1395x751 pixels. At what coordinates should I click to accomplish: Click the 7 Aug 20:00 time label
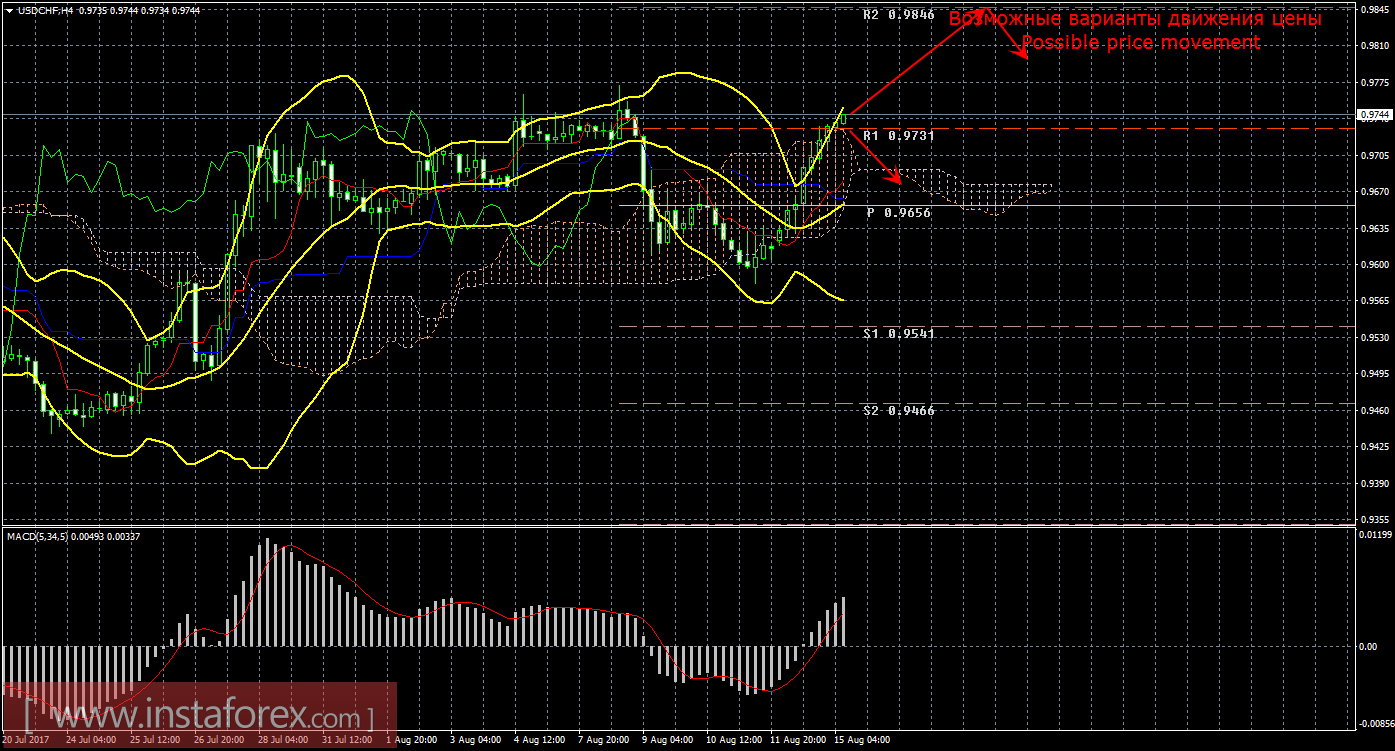click(x=604, y=741)
